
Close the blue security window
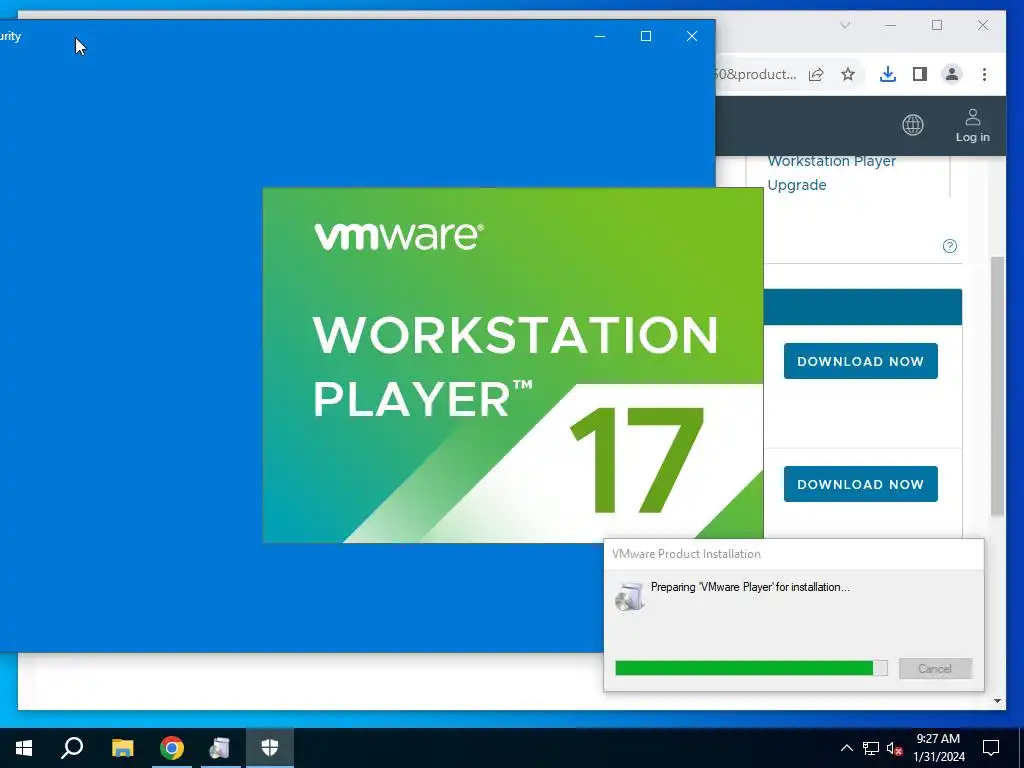point(692,37)
